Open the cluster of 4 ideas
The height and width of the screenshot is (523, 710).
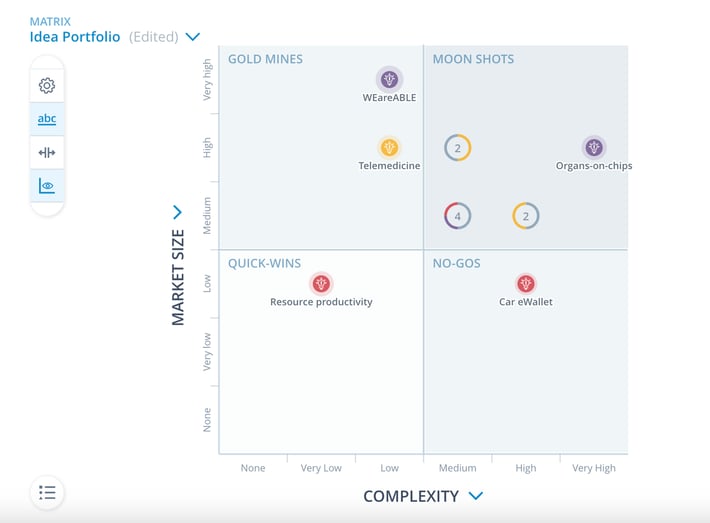[x=457, y=216]
